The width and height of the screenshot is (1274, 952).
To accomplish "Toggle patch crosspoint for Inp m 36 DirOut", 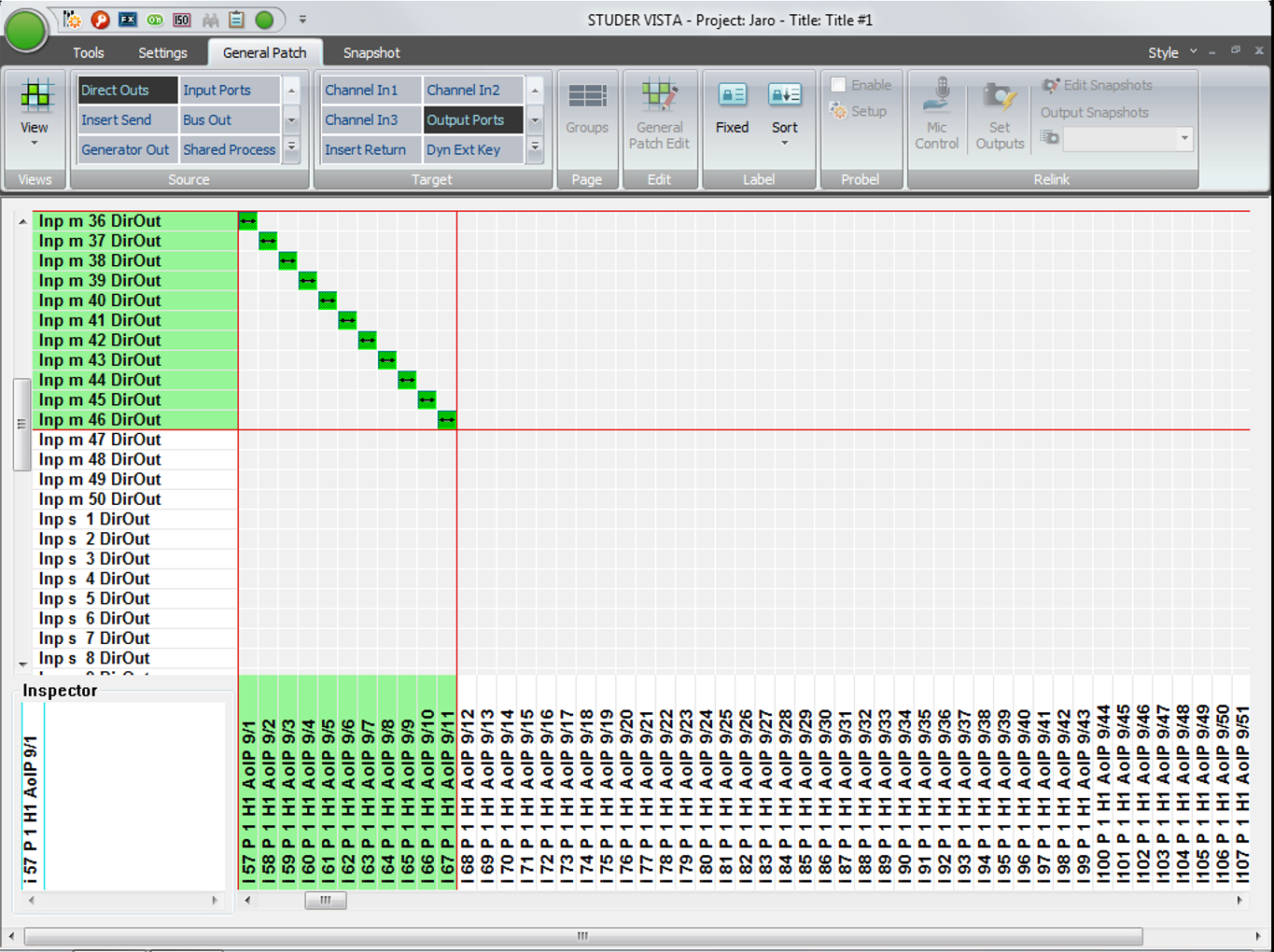I will click(247, 221).
